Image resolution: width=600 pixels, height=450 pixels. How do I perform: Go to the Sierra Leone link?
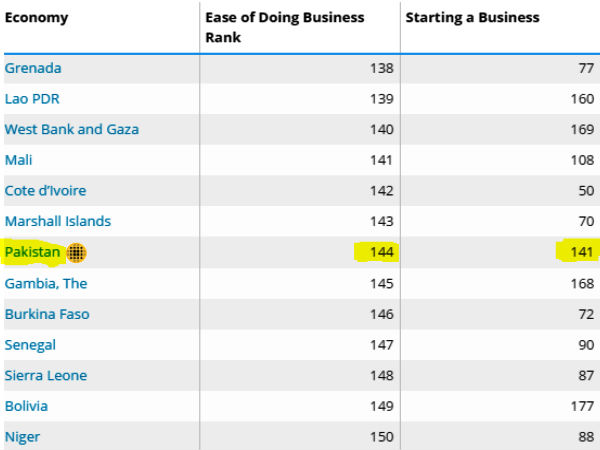pyautogui.click(x=46, y=375)
